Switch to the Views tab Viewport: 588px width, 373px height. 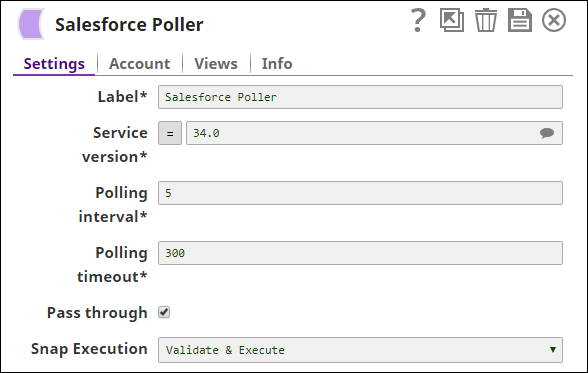216,64
